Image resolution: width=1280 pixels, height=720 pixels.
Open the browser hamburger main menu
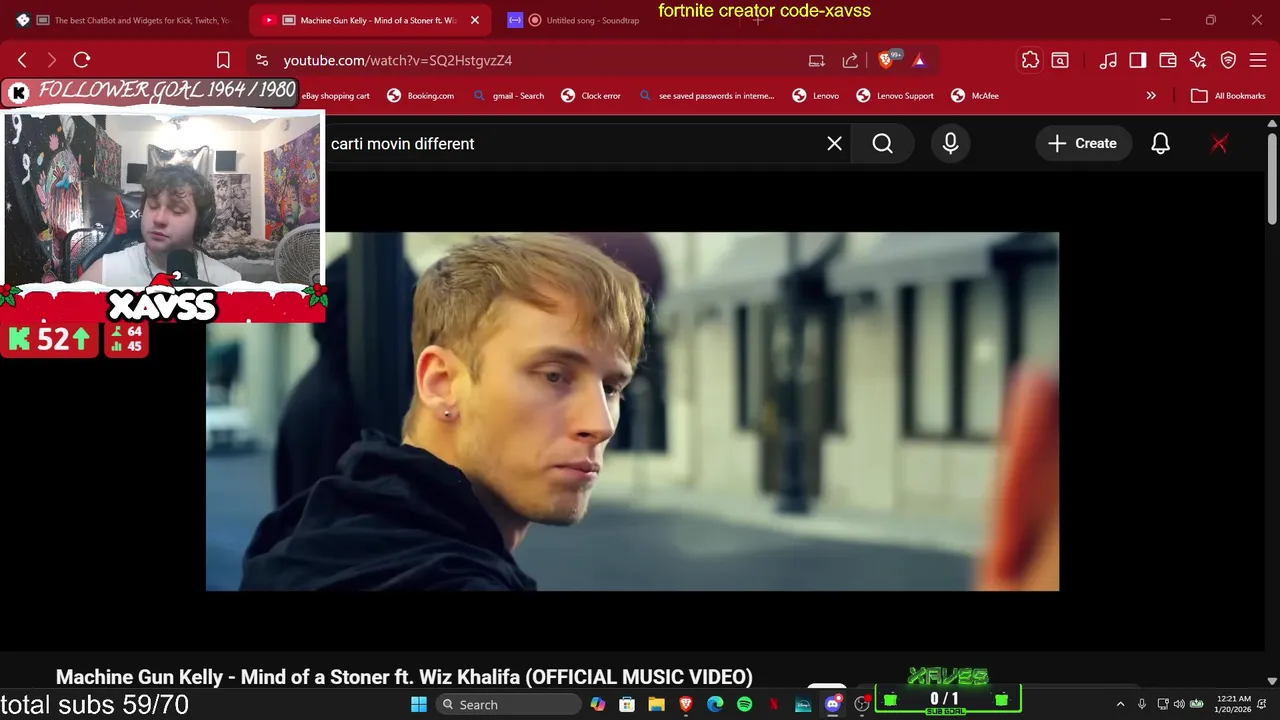point(1258,60)
